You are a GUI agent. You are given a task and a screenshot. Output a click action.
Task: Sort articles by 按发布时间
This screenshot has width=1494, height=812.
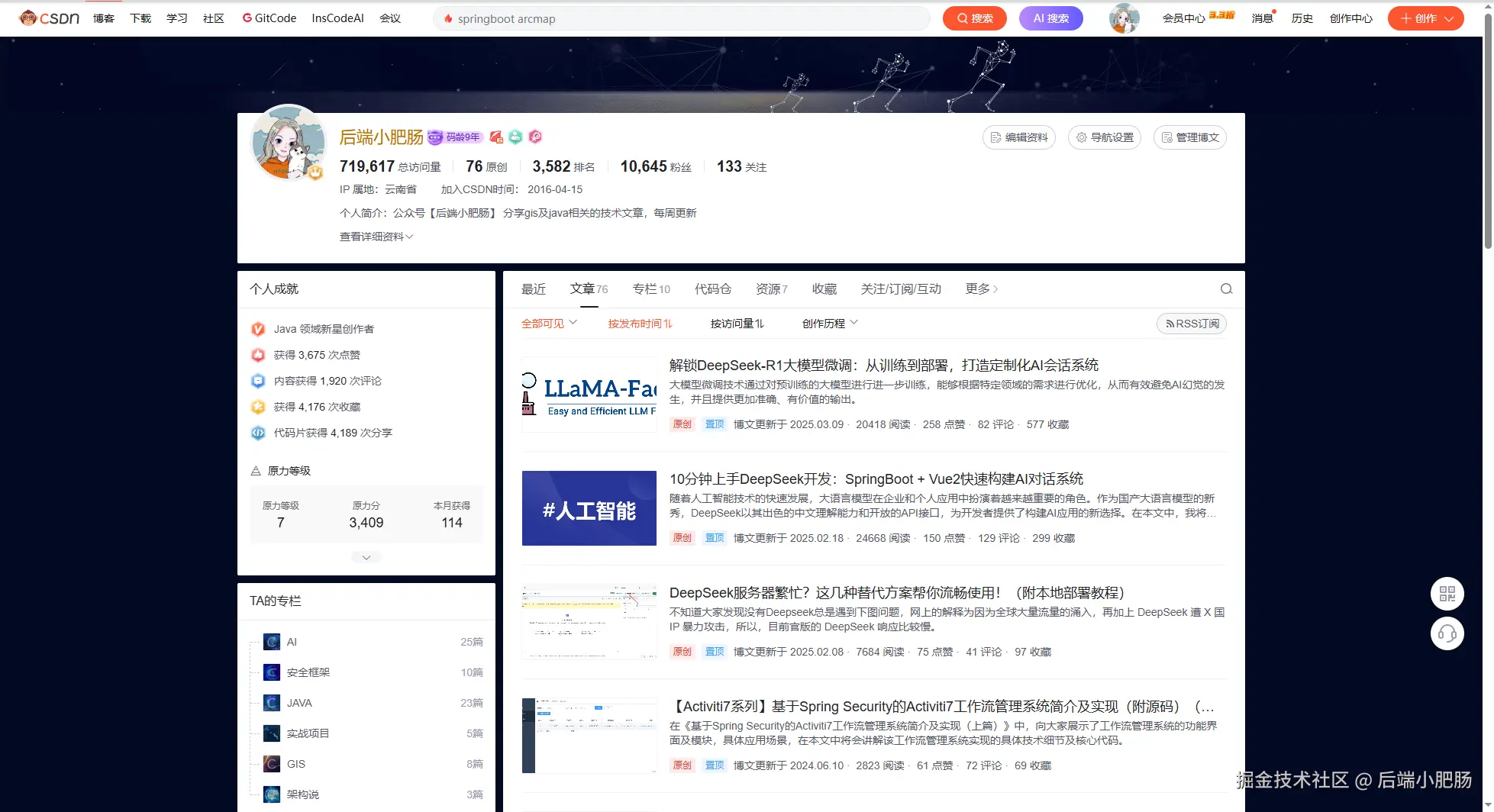coord(640,324)
